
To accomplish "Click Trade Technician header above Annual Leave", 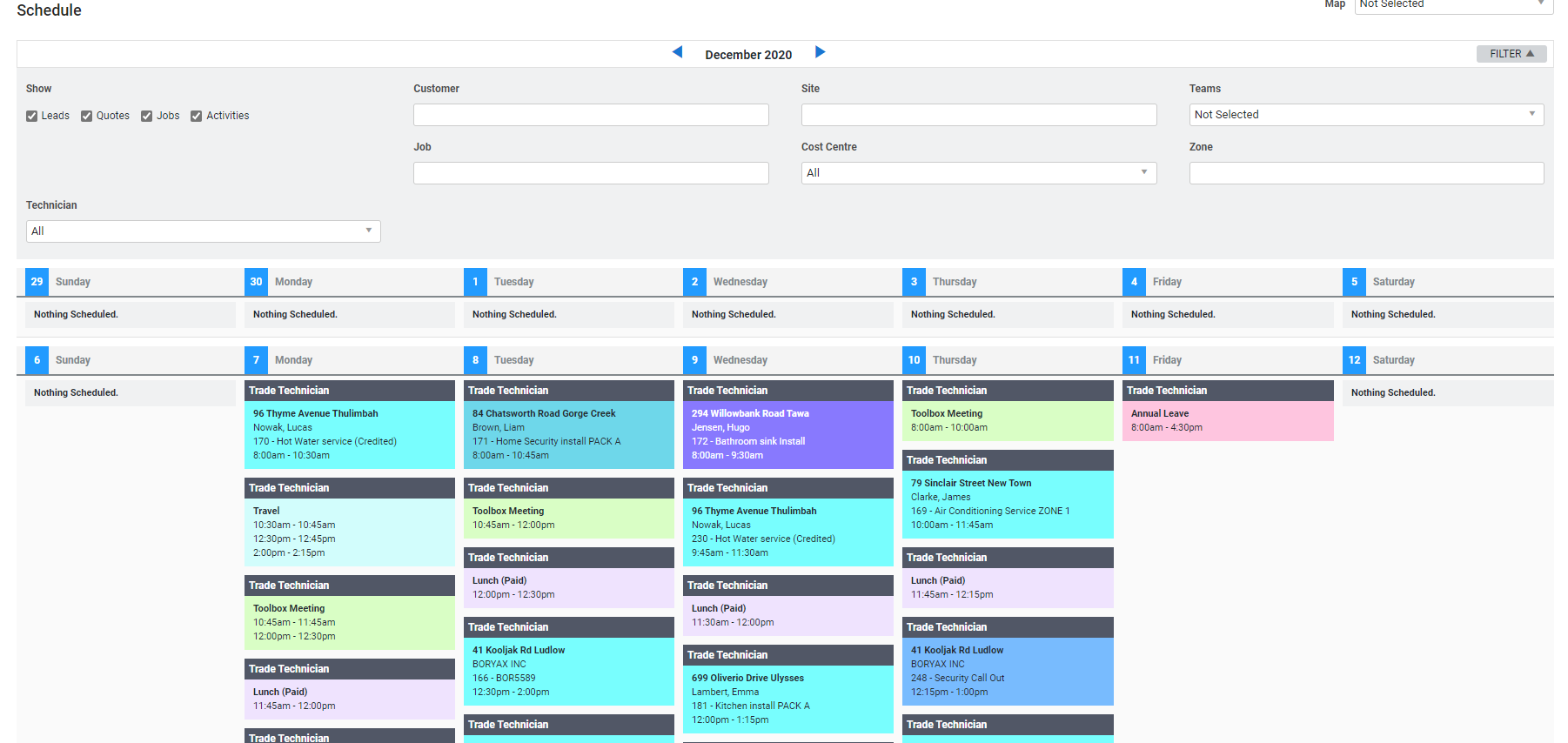I will pyautogui.click(x=1228, y=391).
